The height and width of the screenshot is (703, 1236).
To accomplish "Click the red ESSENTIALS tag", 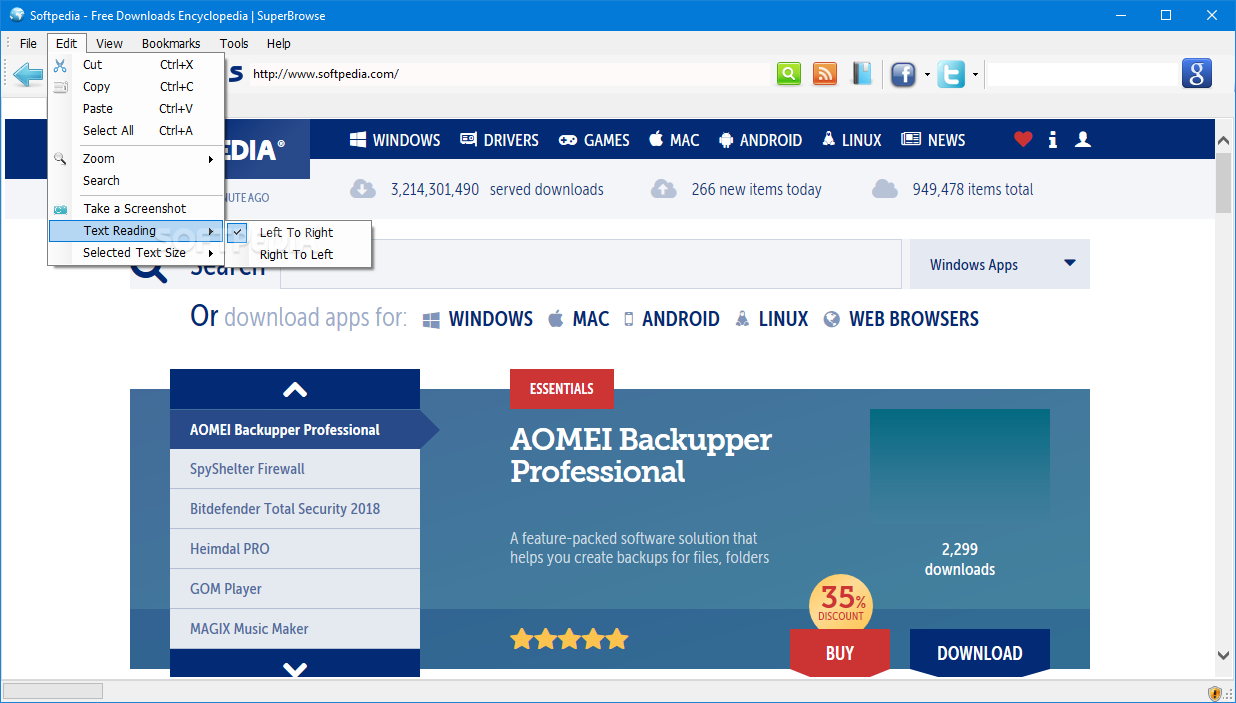I will [x=562, y=389].
